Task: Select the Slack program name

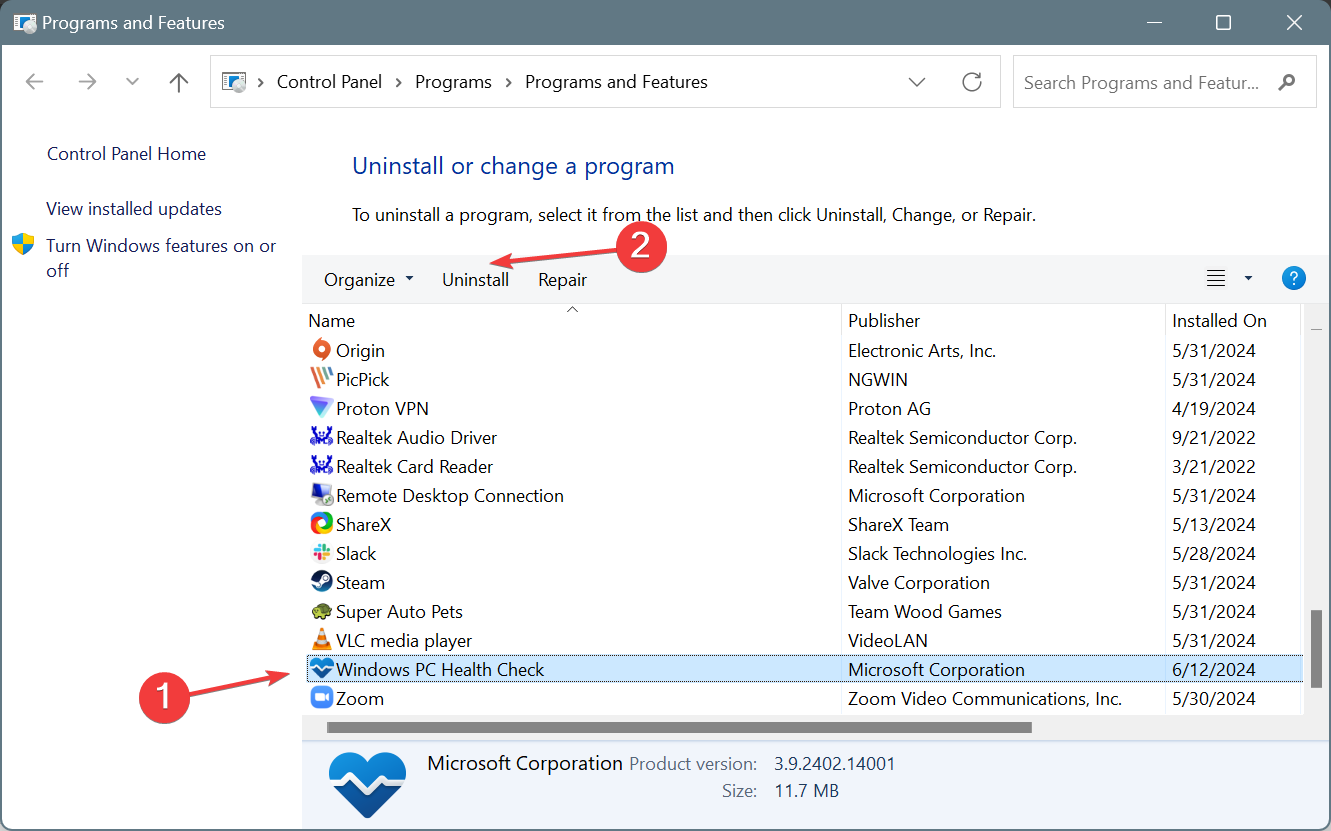Action: [x=356, y=553]
